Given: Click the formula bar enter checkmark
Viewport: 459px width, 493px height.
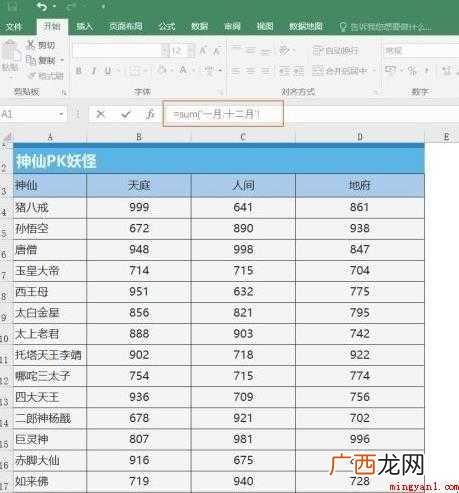Looking at the screenshot, I should click(126, 114).
